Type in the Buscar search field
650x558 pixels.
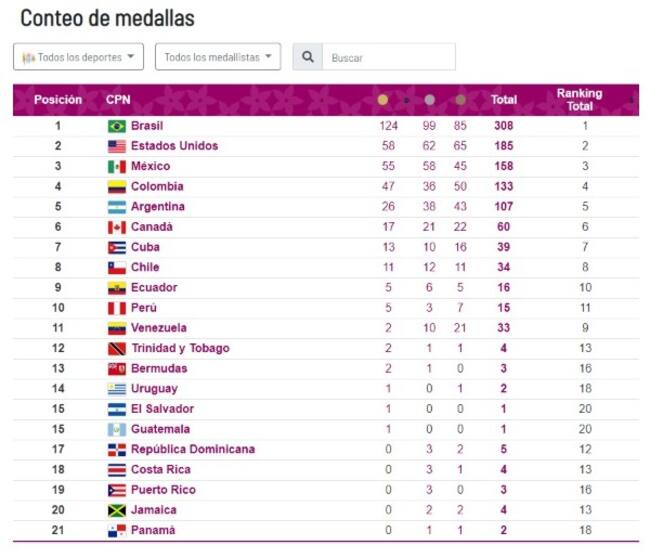click(388, 57)
